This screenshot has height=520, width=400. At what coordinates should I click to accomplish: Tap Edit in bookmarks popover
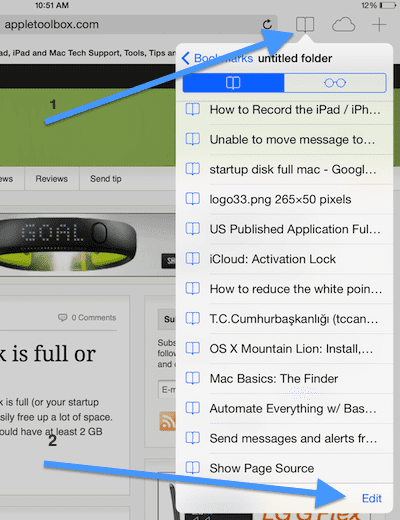[x=371, y=498]
